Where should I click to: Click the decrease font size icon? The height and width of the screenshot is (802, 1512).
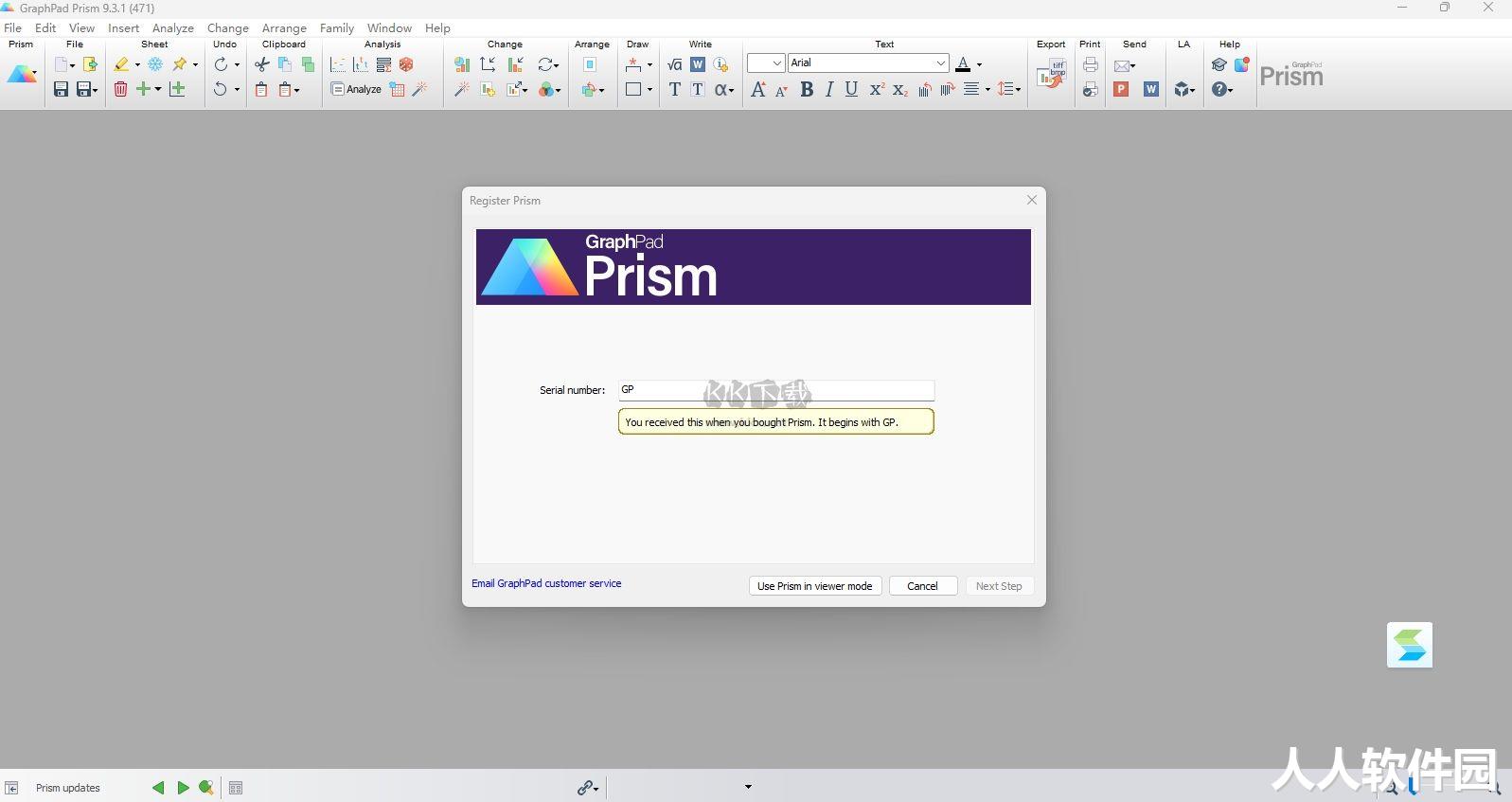click(x=781, y=90)
